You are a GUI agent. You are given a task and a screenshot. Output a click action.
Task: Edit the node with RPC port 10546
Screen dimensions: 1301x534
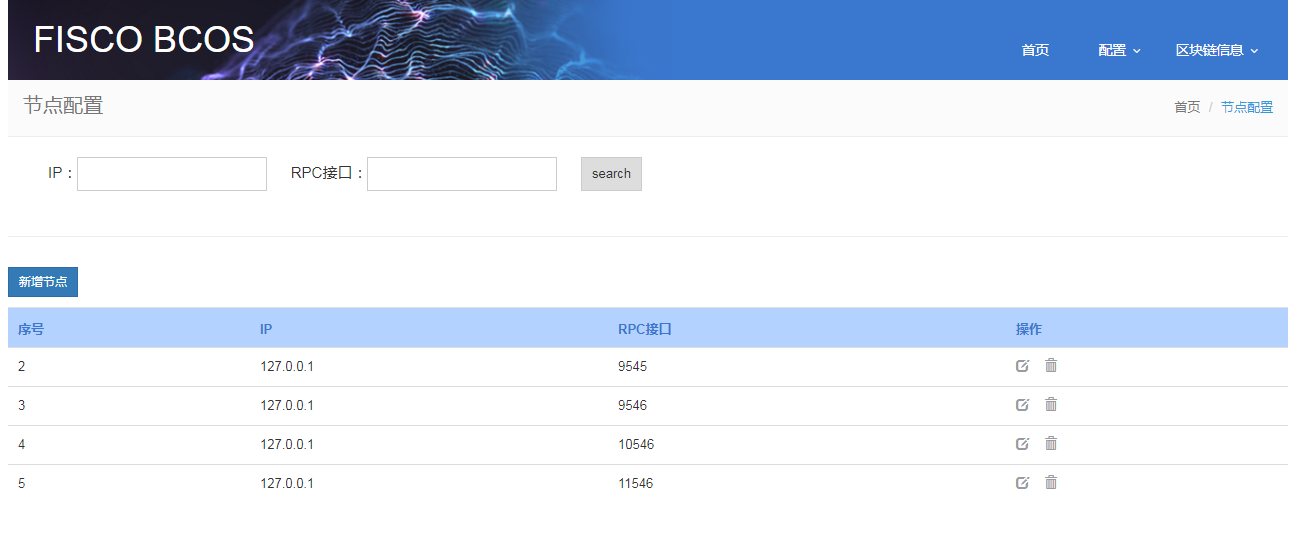point(1022,444)
